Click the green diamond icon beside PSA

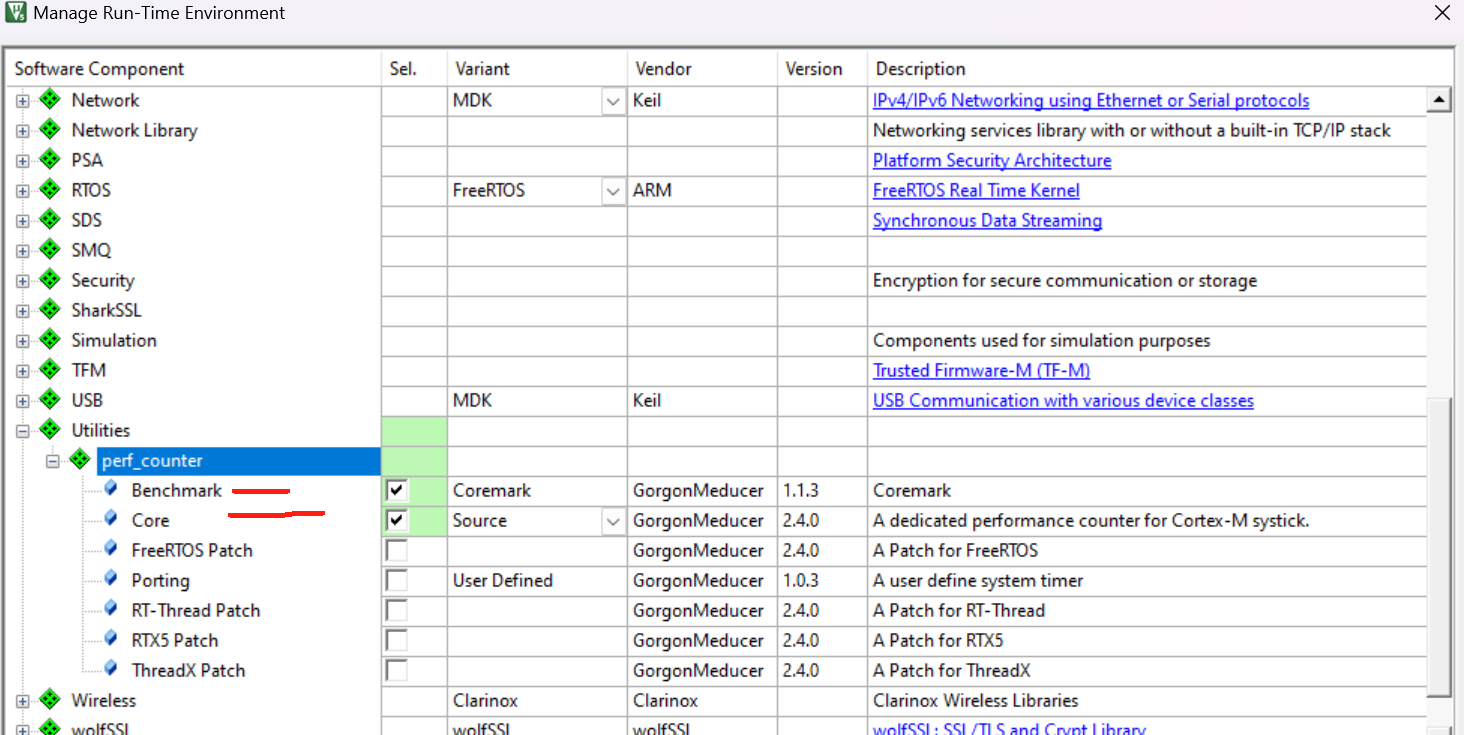coord(50,160)
